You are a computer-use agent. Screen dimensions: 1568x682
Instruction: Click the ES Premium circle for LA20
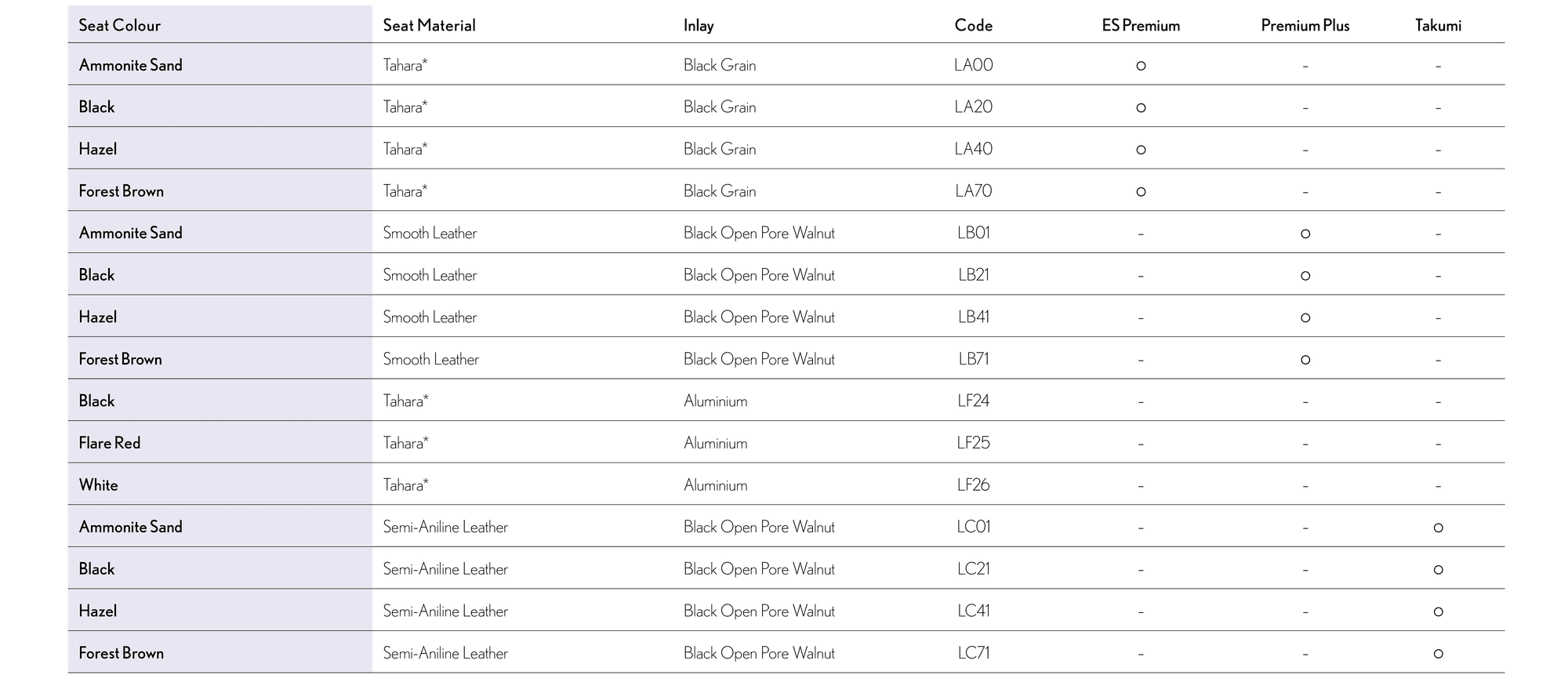[1141, 107]
